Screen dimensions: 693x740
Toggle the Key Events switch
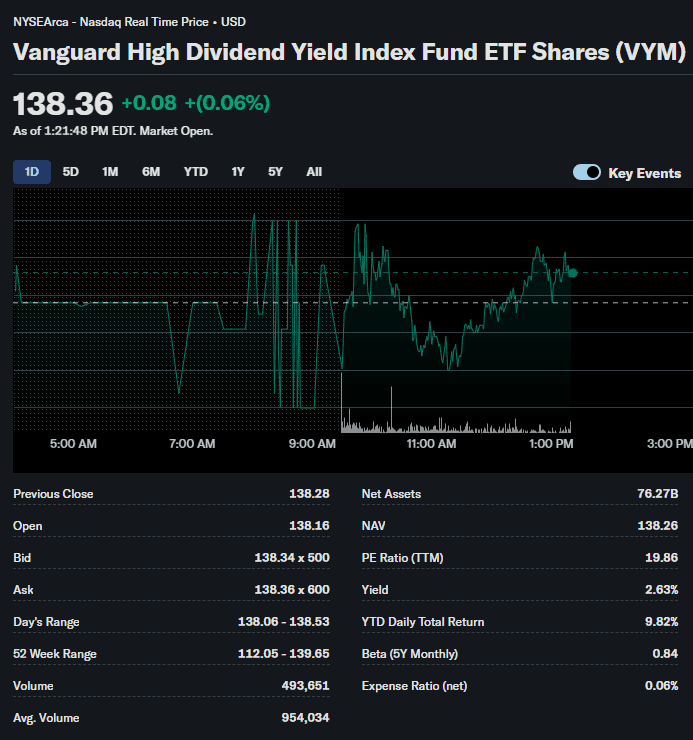(587, 172)
